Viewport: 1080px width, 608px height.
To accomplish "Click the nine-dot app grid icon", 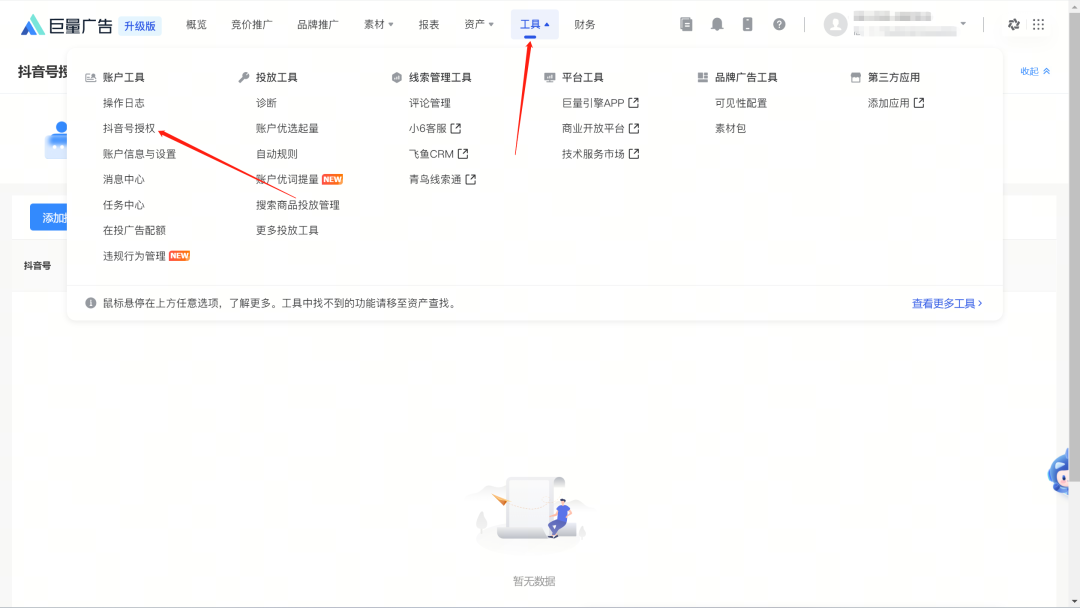I will [x=1039, y=25].
